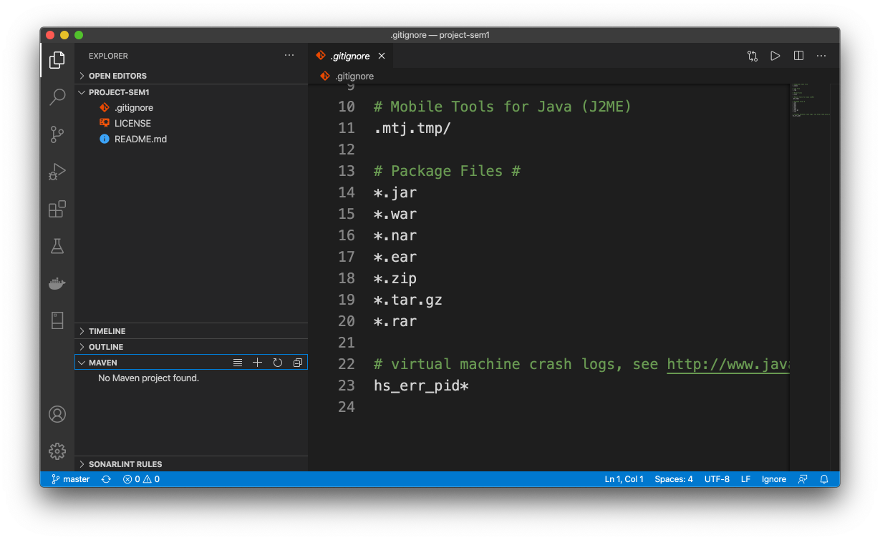Open notifications bell in status bar
880x540 pixels.
click(824, 479)
